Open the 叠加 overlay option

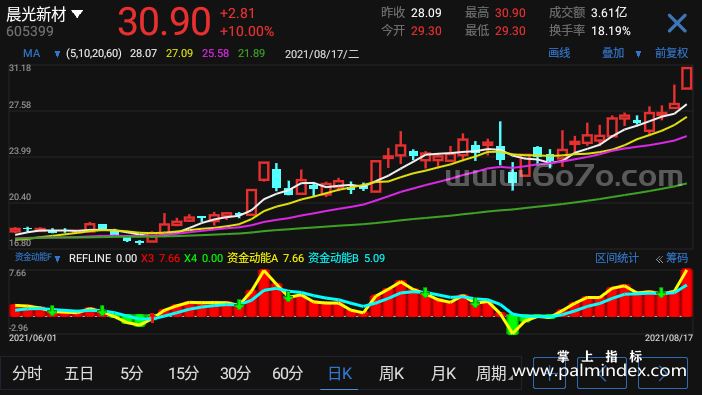[613, 53]
